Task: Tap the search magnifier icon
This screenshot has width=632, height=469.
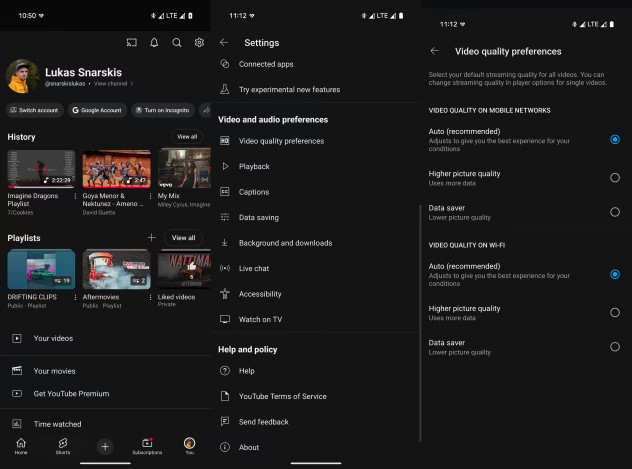Action: point(177,42)
